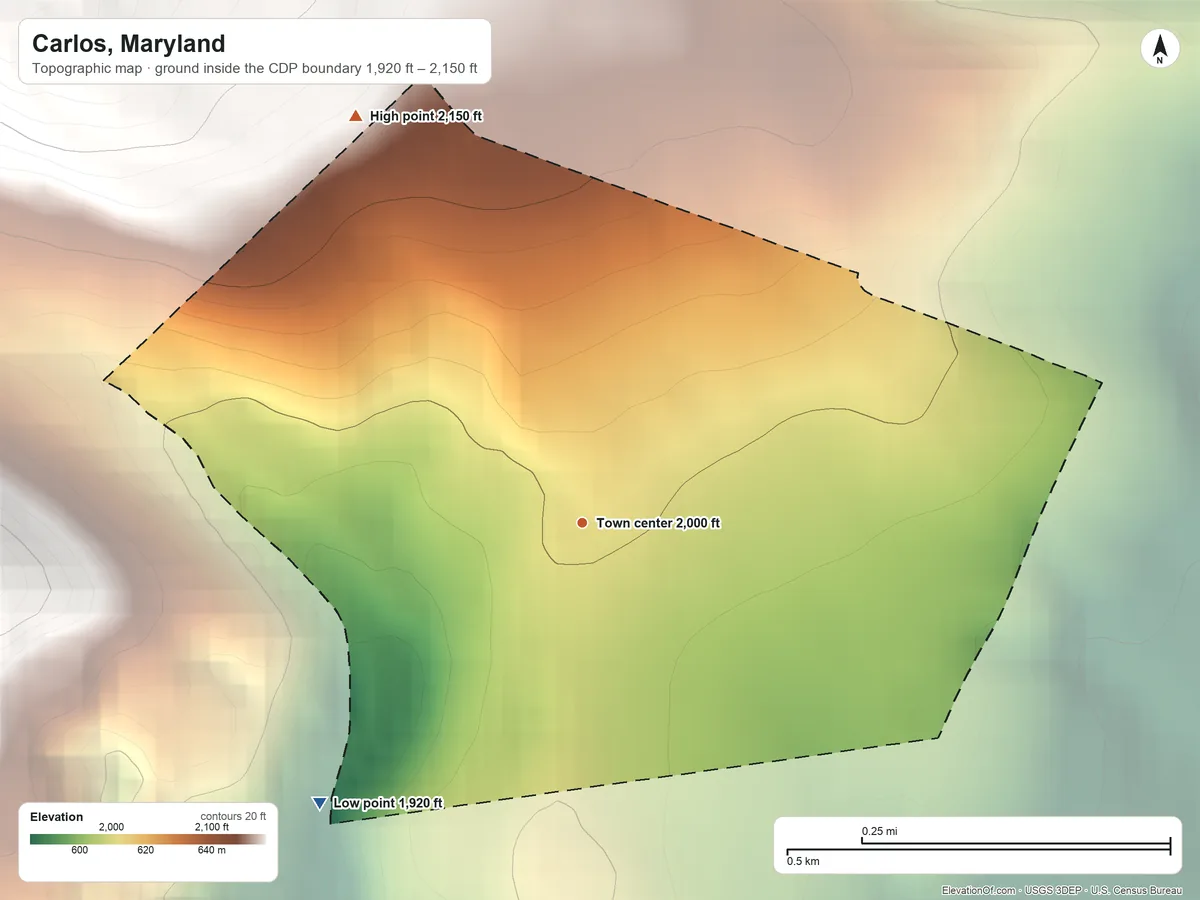Click the '0.5 km' scale bar label

coord(803,861)
